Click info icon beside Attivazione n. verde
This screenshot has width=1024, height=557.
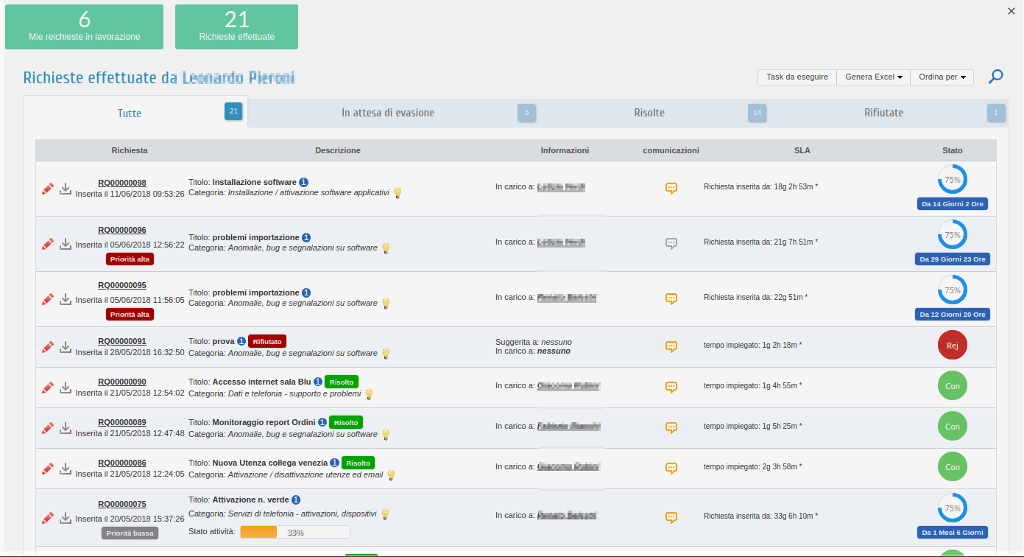click(x=297, y=499)
